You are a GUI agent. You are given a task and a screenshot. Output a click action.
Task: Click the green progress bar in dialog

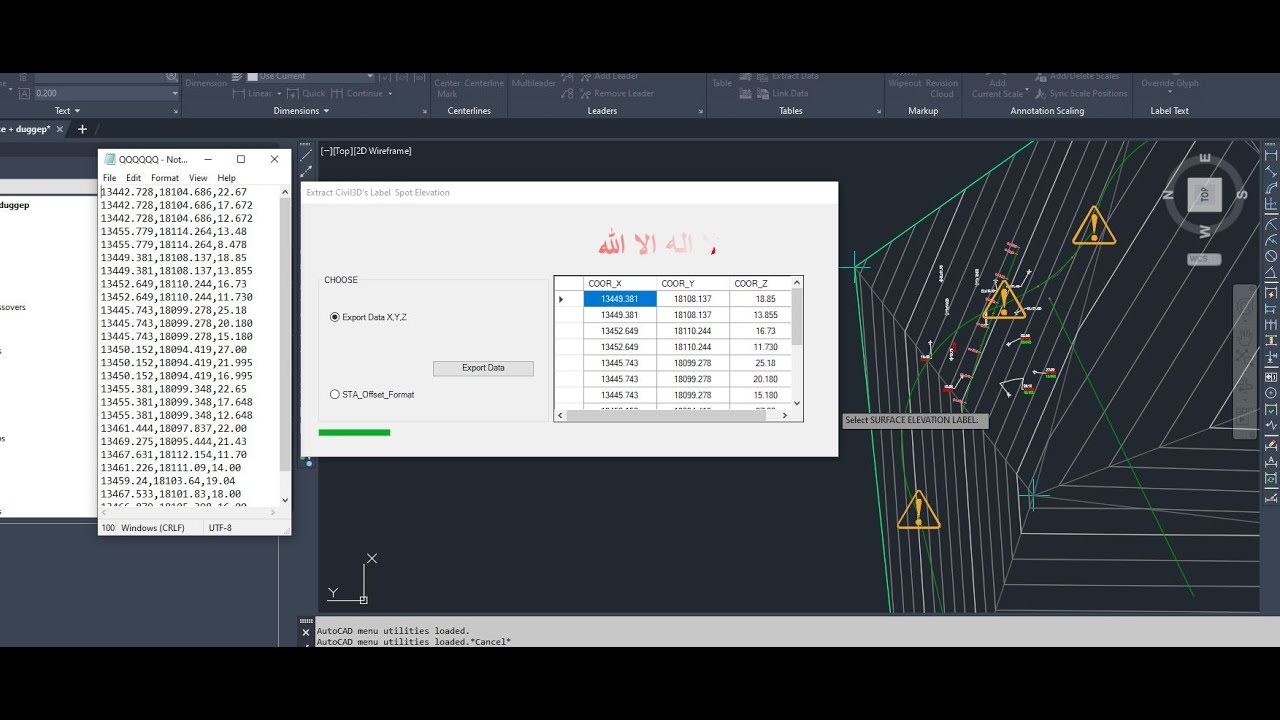[354, 432]
